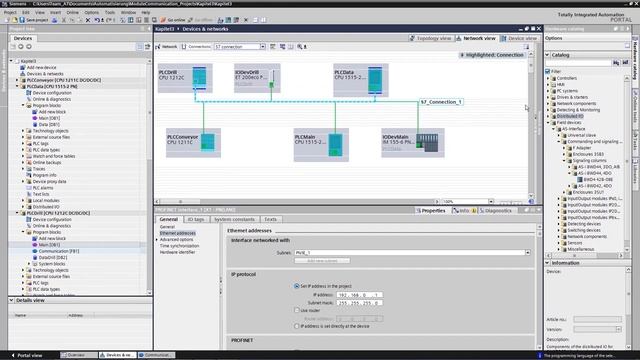Viewport: 640px width, 360px height.
Task: Collapse the Information section header
Action: [547, 263]
